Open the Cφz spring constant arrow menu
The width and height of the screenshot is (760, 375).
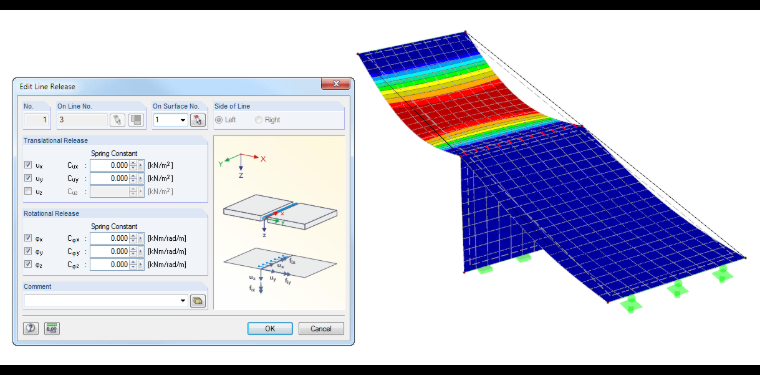(141, 265)
